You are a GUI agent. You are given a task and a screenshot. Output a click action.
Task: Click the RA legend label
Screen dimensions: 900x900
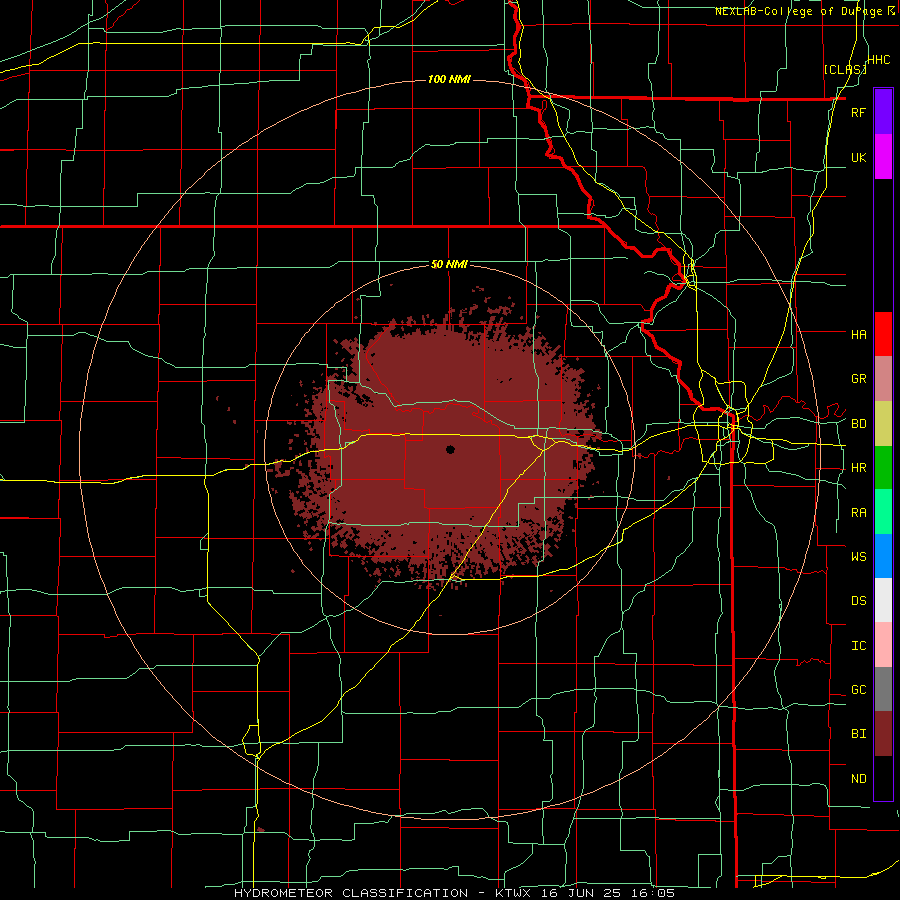(858, 513)
